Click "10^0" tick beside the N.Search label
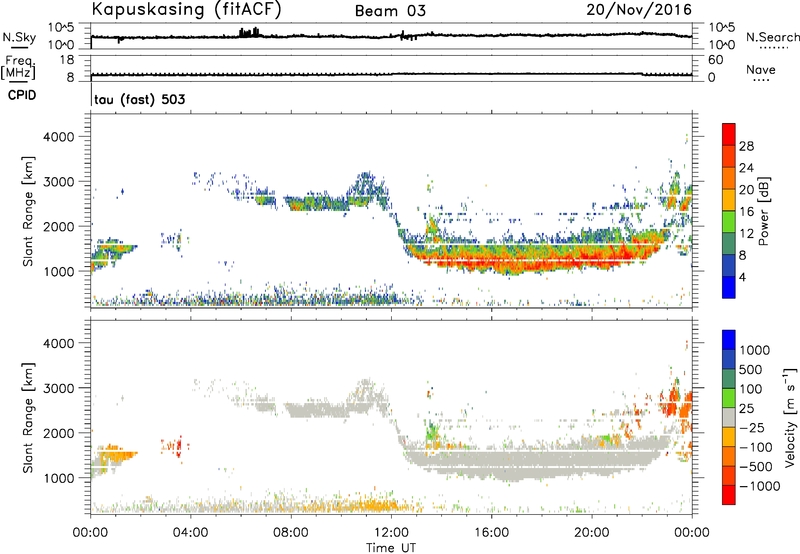This screenshot has height=554, width=800. [x=721, y=45]
